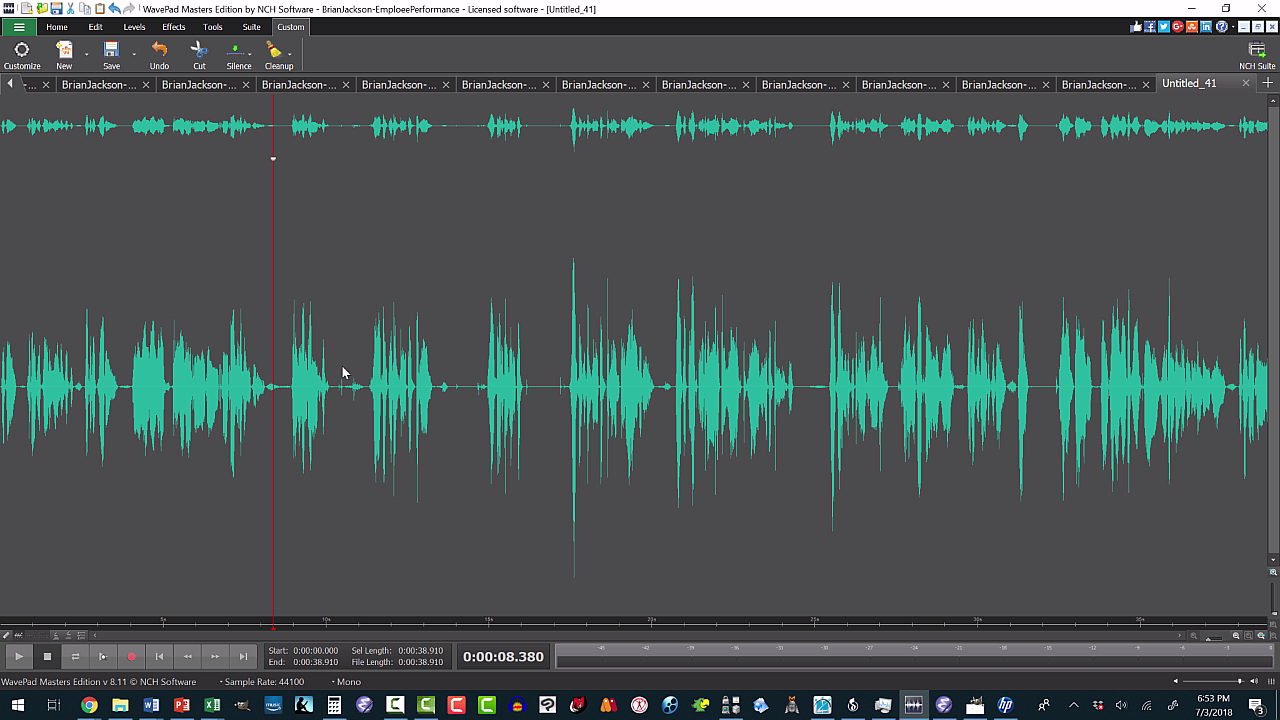This screenshot has height=720, width=1280.
Task: Add a new file tab with plus button
Action: (x=1268, y=84)
